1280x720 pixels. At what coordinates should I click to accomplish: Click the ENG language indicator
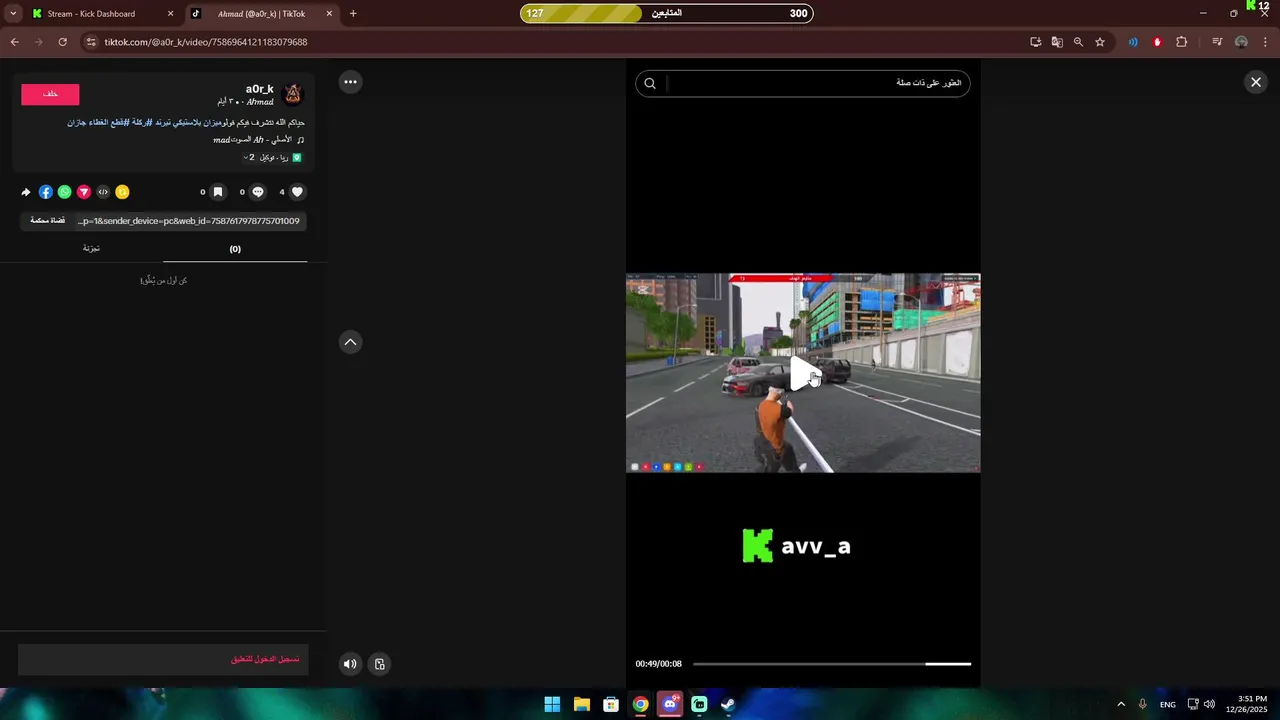click(1167, 705)
